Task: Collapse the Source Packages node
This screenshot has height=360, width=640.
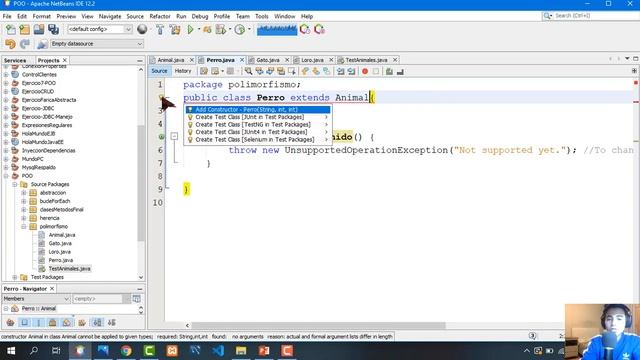Action: coord(15,184)
